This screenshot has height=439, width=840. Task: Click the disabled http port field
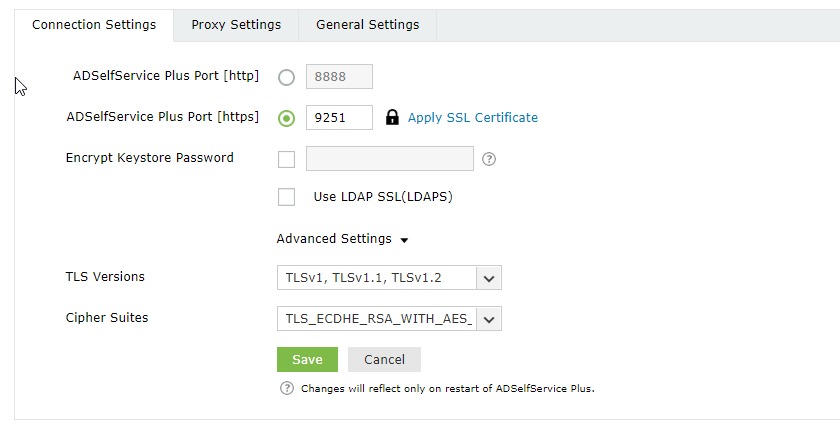[x=338, y=78]
